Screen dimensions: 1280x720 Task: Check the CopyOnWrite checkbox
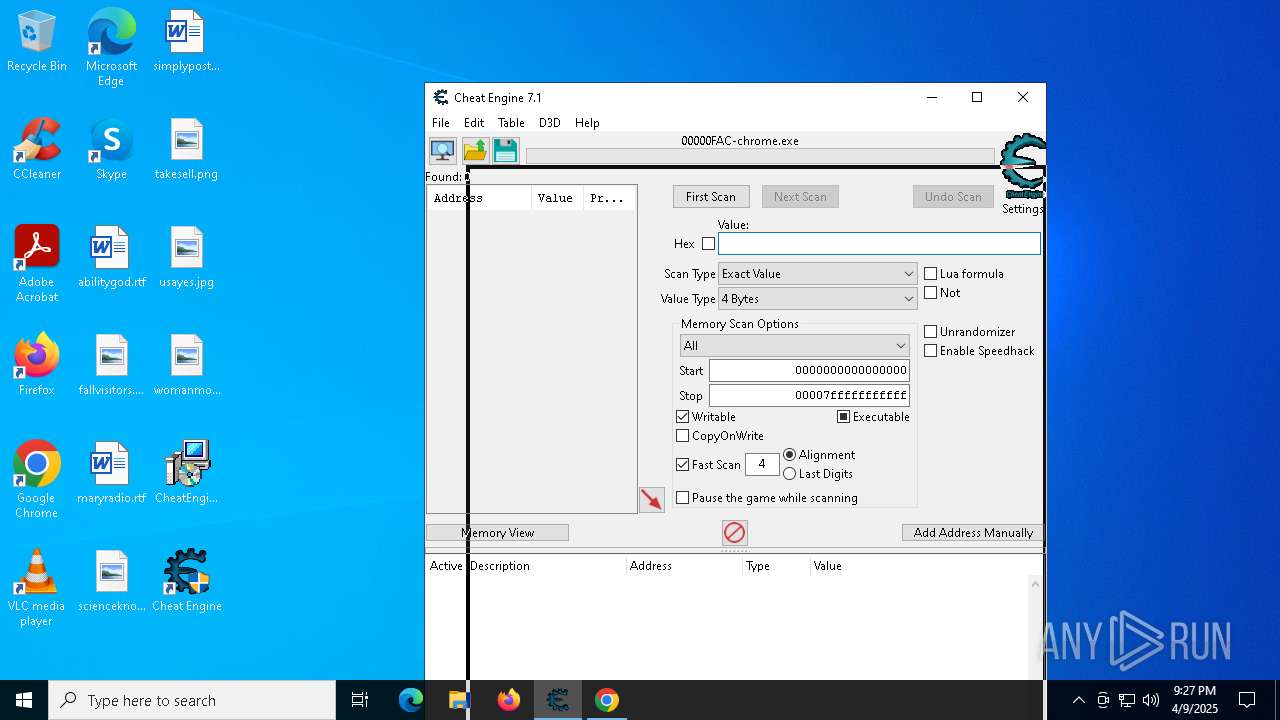683,436
